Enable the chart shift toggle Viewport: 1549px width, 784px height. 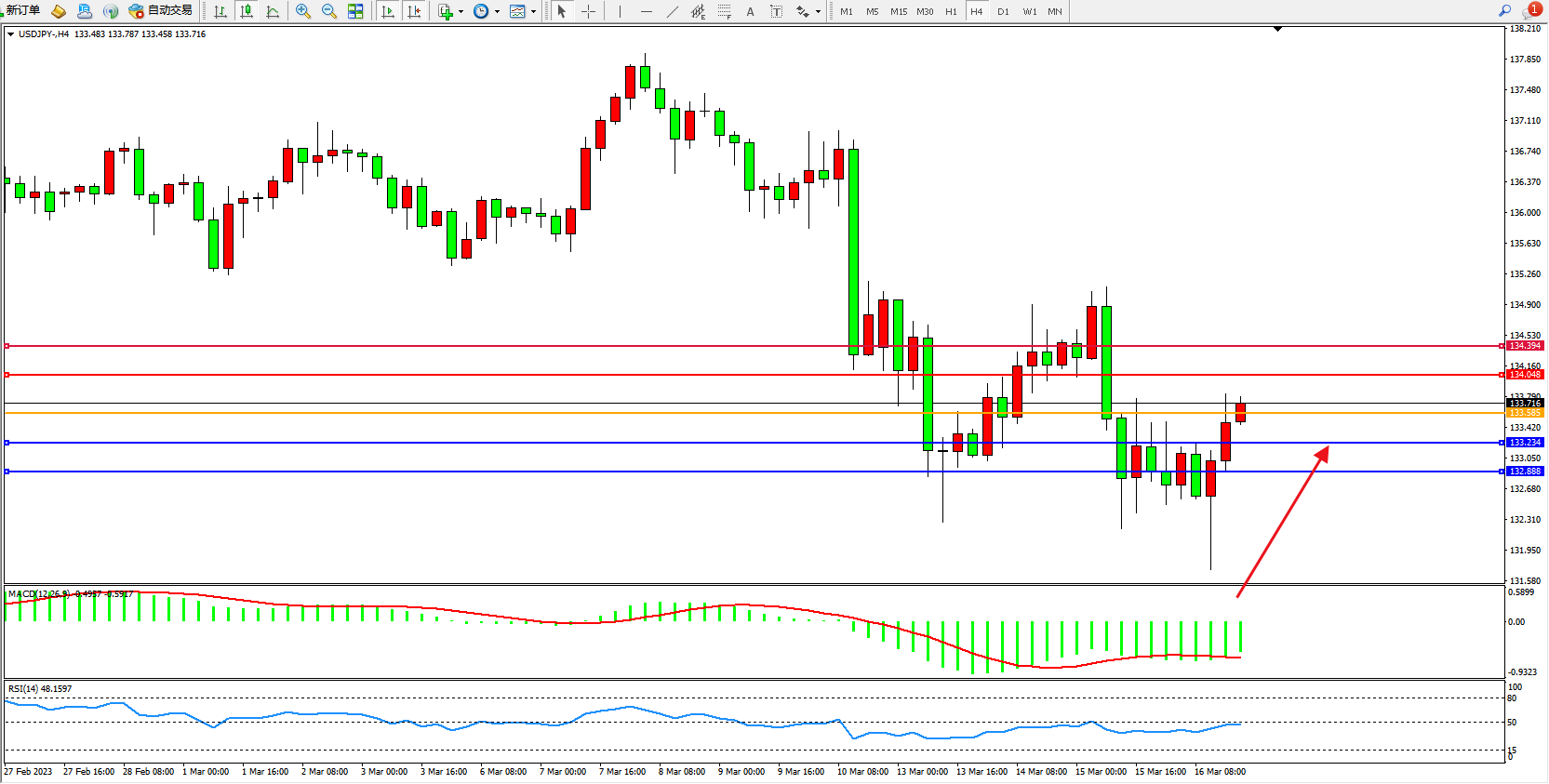[414, 11]
